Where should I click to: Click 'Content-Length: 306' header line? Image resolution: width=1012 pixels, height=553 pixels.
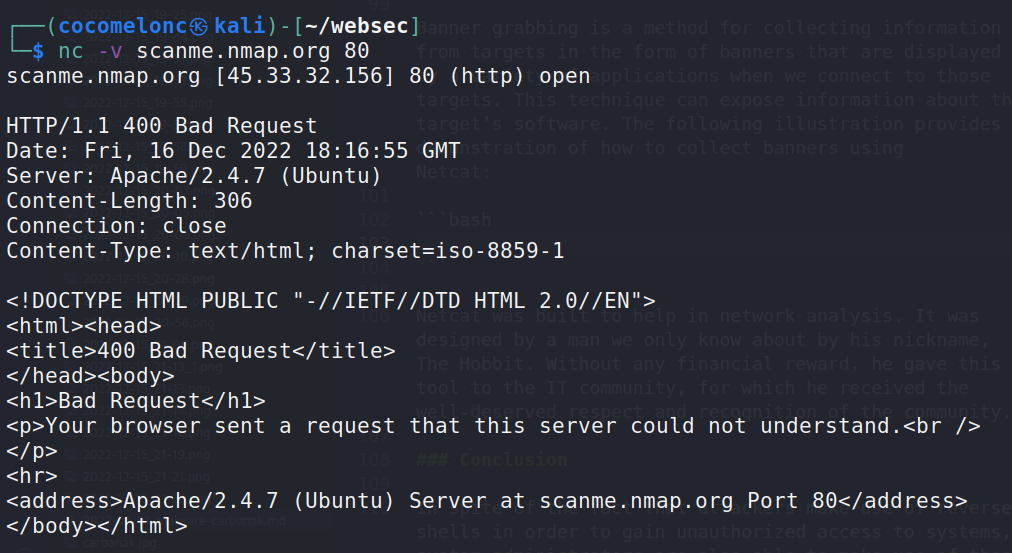coord(129,201)
